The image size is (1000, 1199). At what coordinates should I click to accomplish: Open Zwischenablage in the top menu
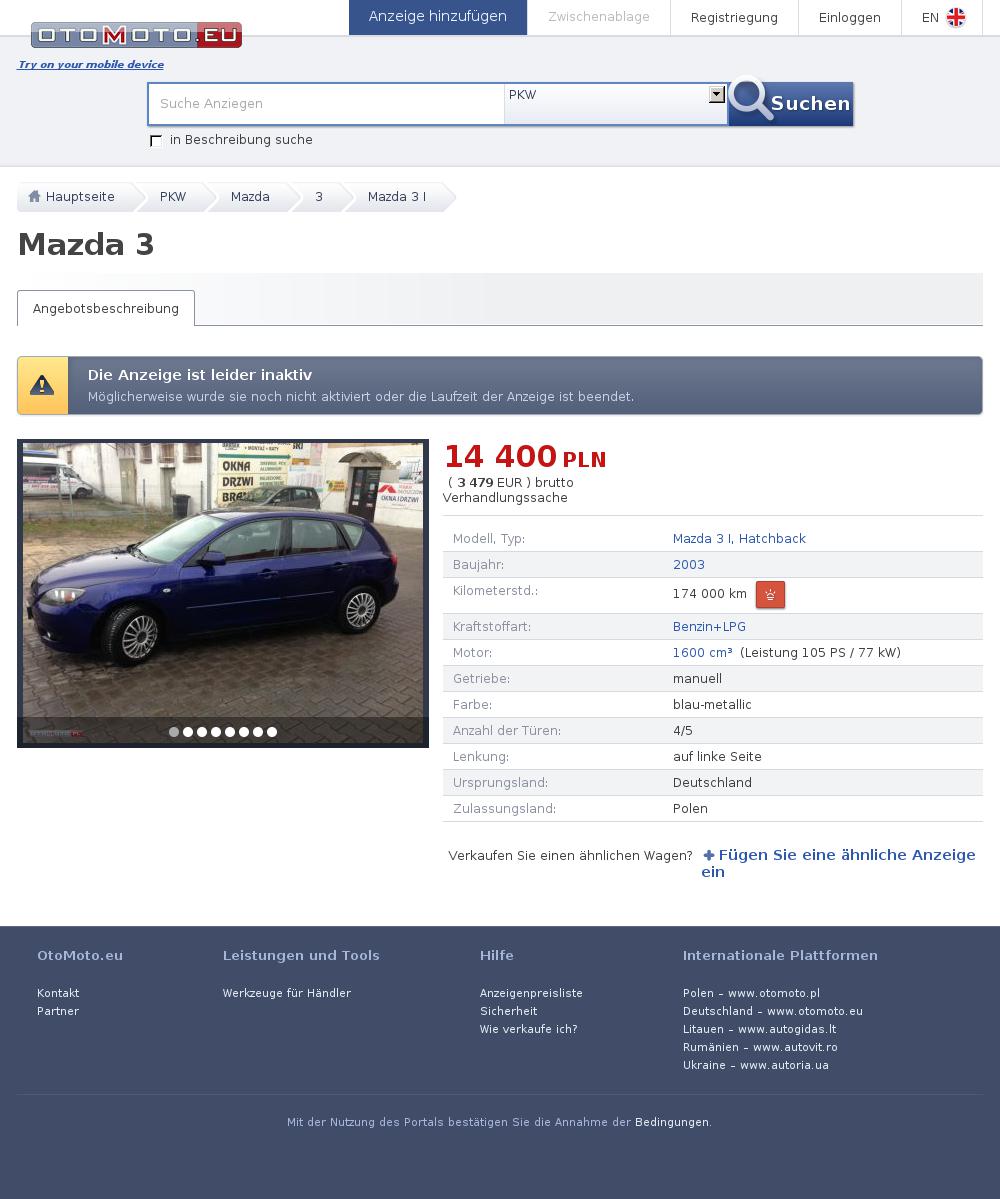tap(599, 17)
